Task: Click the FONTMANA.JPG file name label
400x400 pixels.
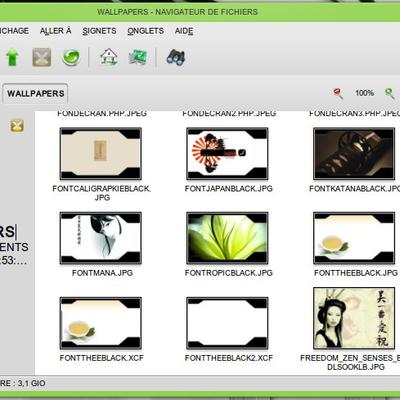Action: 102,273
